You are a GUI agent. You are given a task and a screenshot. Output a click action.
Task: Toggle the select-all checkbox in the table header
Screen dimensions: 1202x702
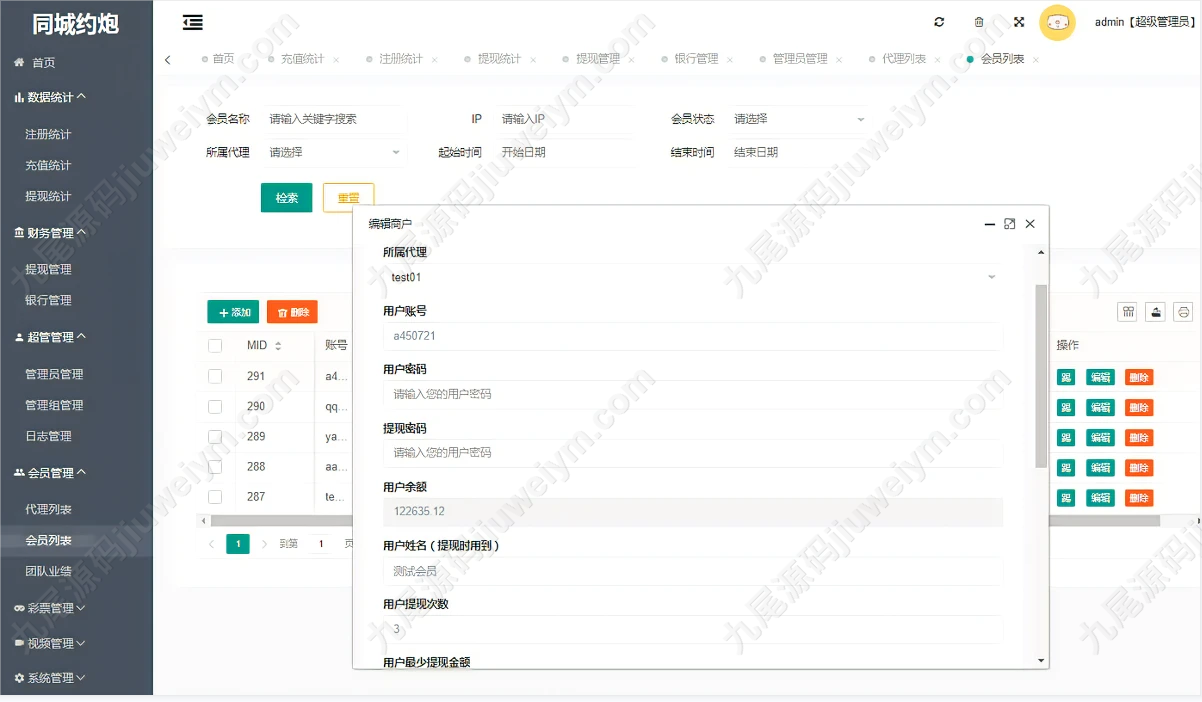[215, 345]
